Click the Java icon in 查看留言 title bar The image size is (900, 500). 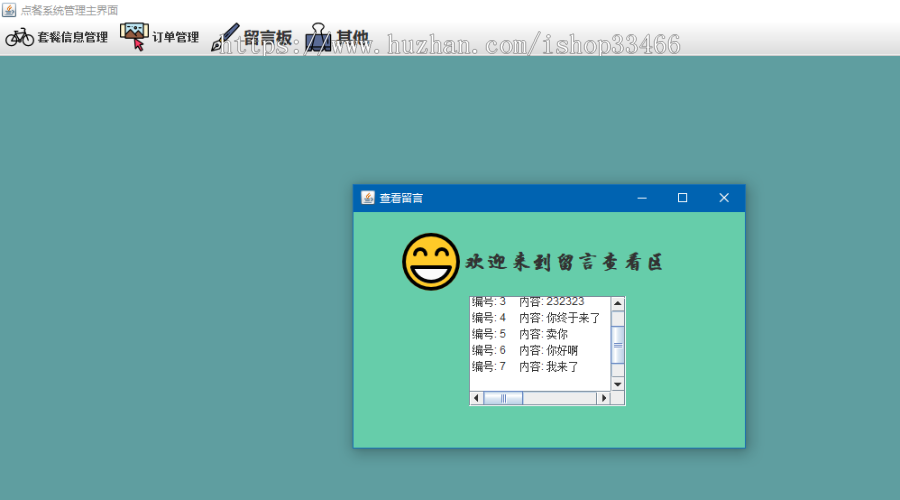click(x=367, y=198)
